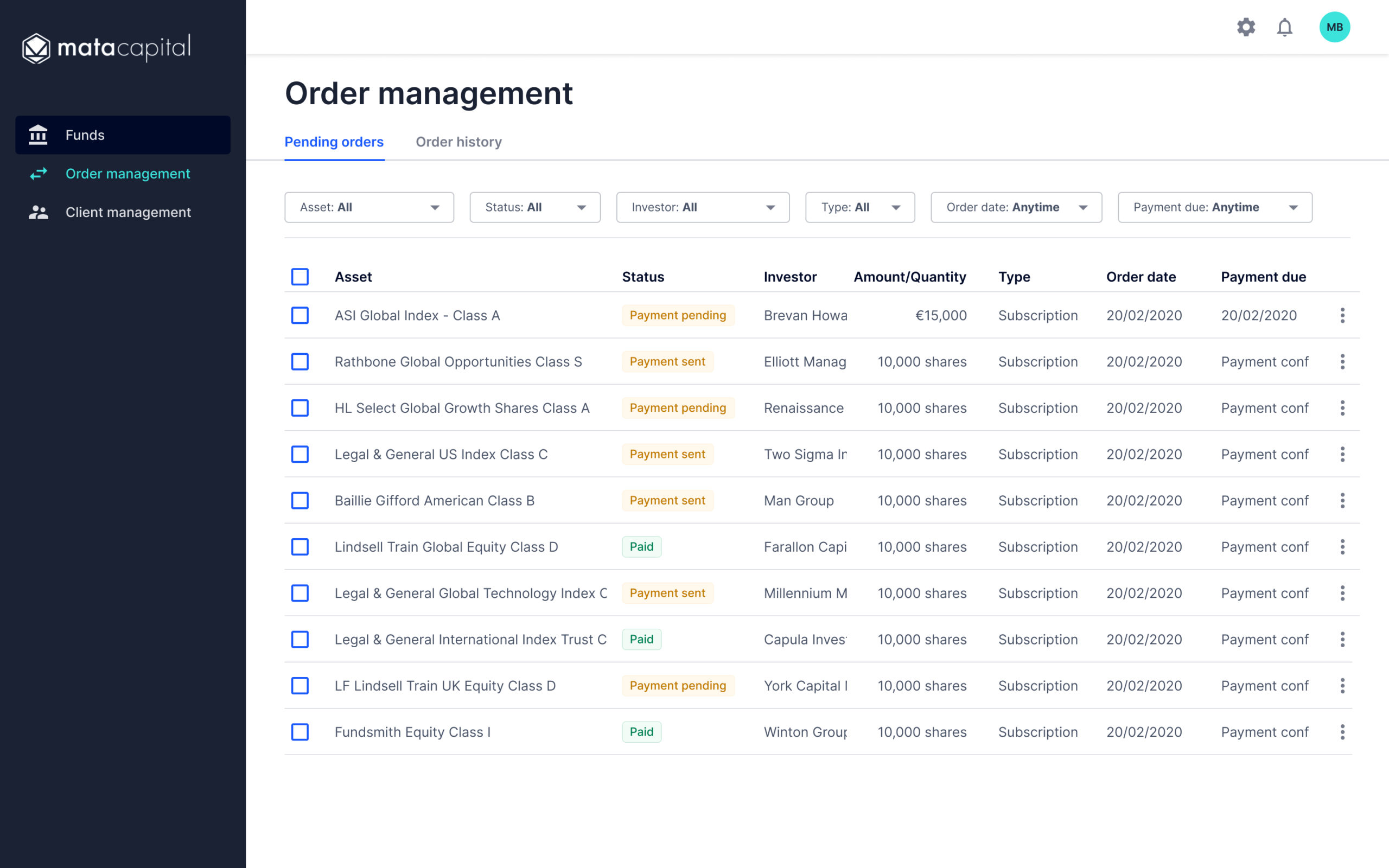Toggle the select-all checkbox in table header
1389x868 pixels.
300,277
